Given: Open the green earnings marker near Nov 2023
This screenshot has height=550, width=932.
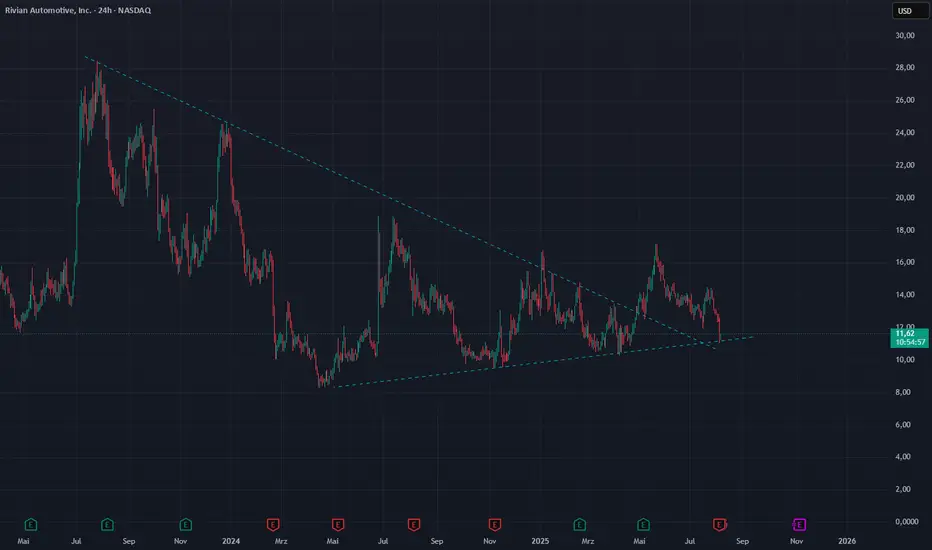Looking at the screenshot, I should [185, 524].
